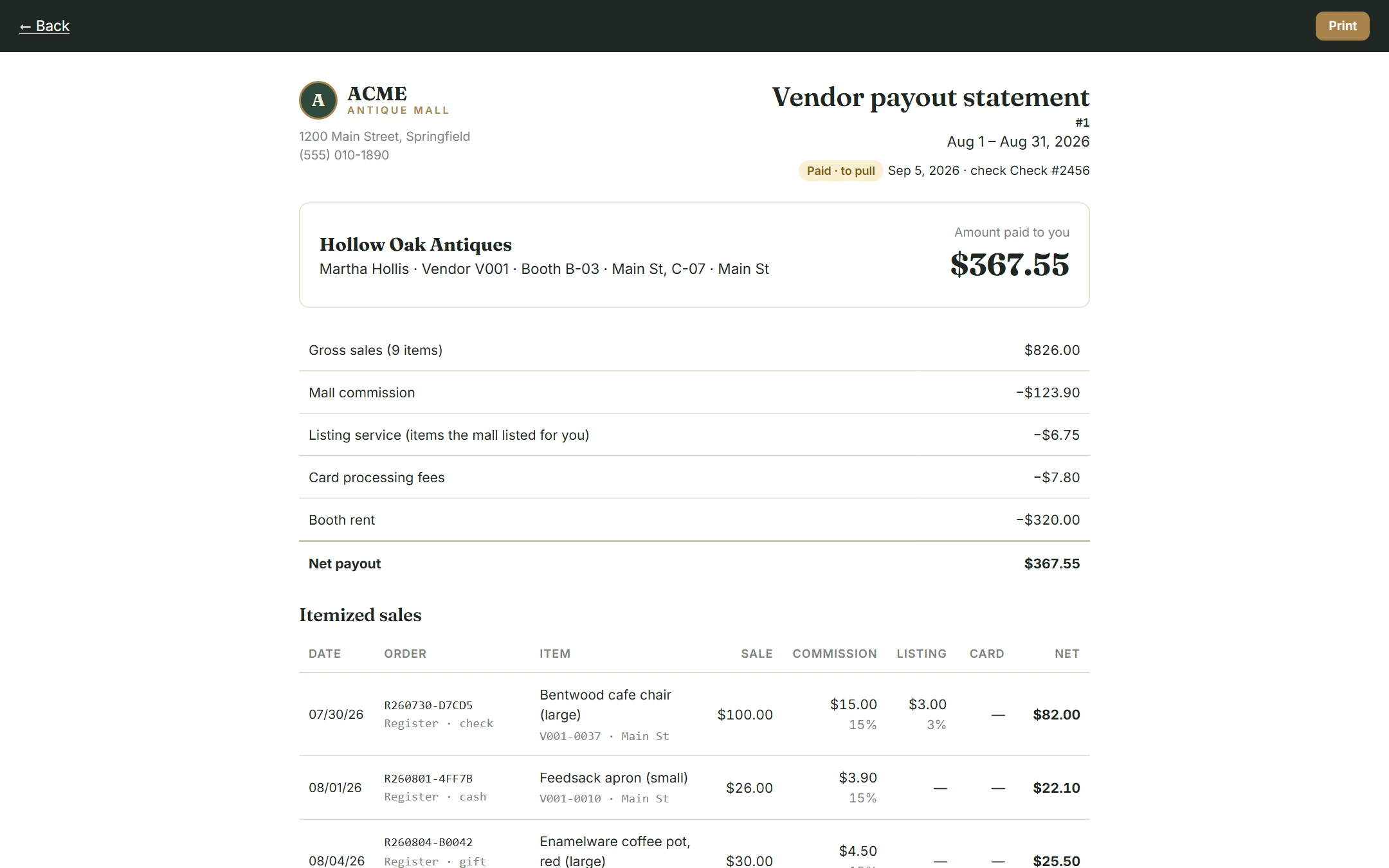Select the 'Vendor payout statement' heading
Screen dimensions: 1389x868
pos(931,97)
